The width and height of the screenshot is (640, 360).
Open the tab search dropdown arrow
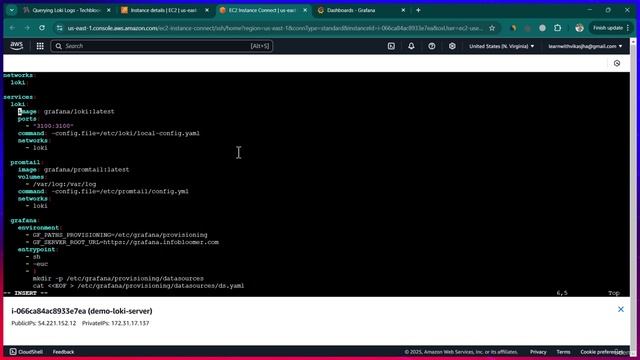click(x=11, y=10)
